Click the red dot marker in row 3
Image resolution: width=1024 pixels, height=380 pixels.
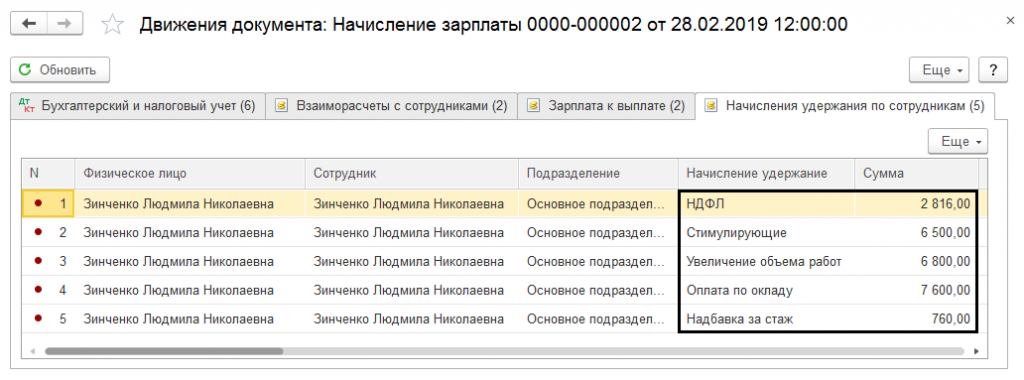[x=38, y=261]
